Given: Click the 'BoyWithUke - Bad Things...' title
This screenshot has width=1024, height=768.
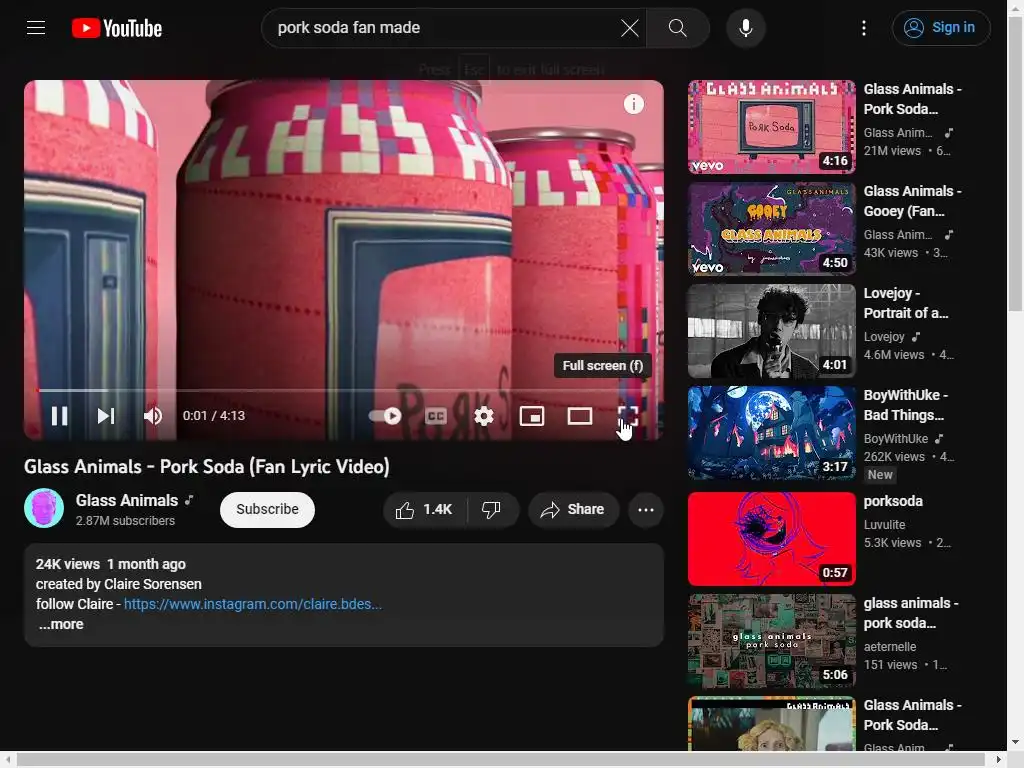Looking at the screenshot, I should 906,405.
